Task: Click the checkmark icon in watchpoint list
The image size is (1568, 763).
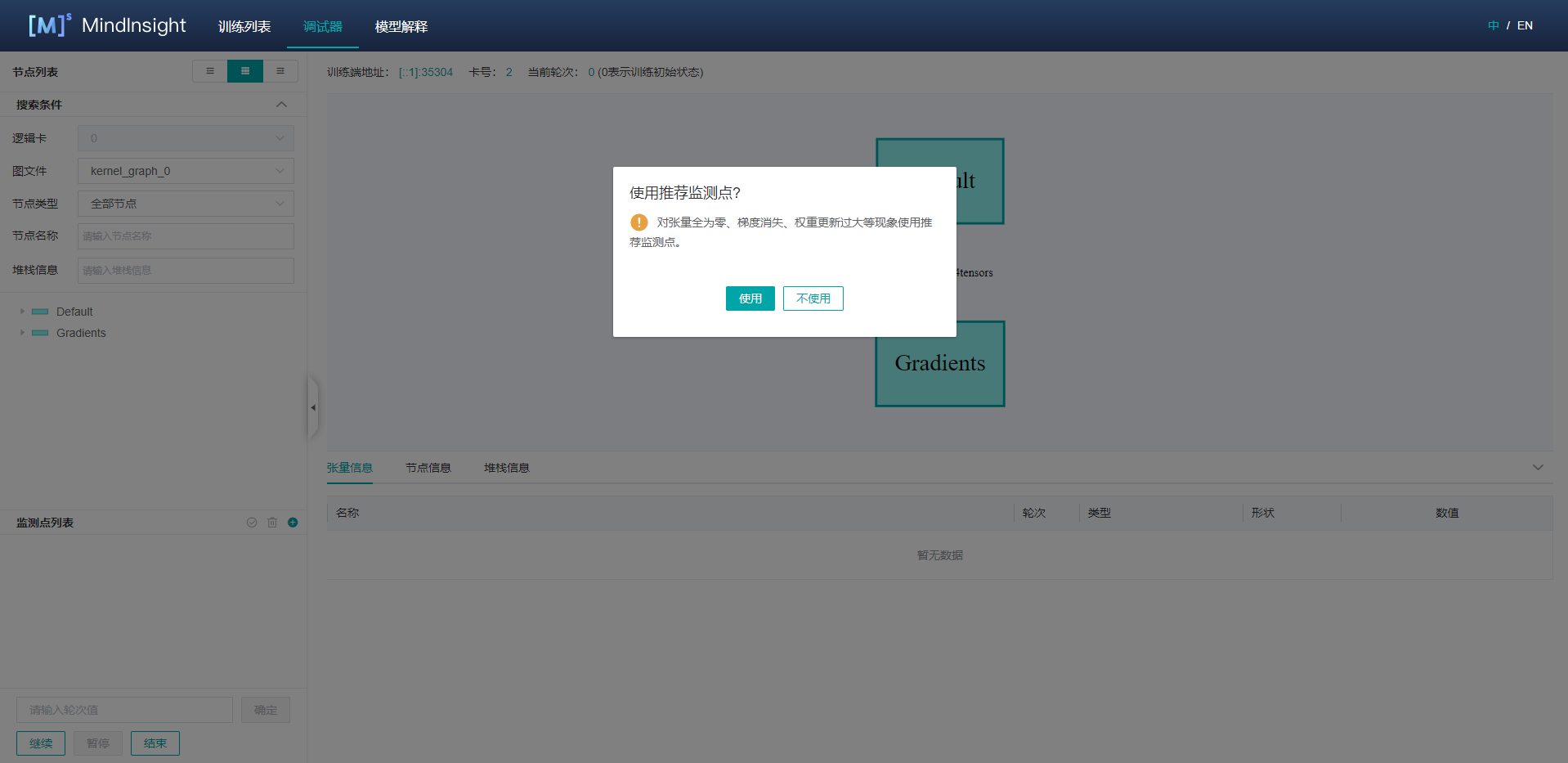Action: [252, 523]
